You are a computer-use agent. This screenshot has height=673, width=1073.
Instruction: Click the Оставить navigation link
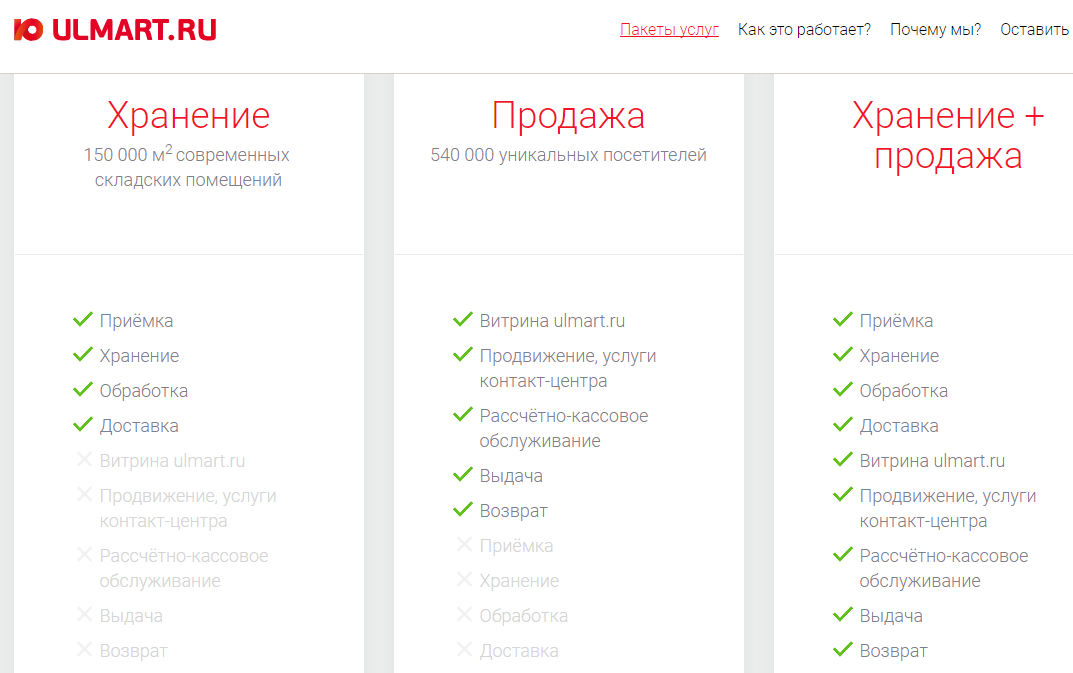[1035, 29]
